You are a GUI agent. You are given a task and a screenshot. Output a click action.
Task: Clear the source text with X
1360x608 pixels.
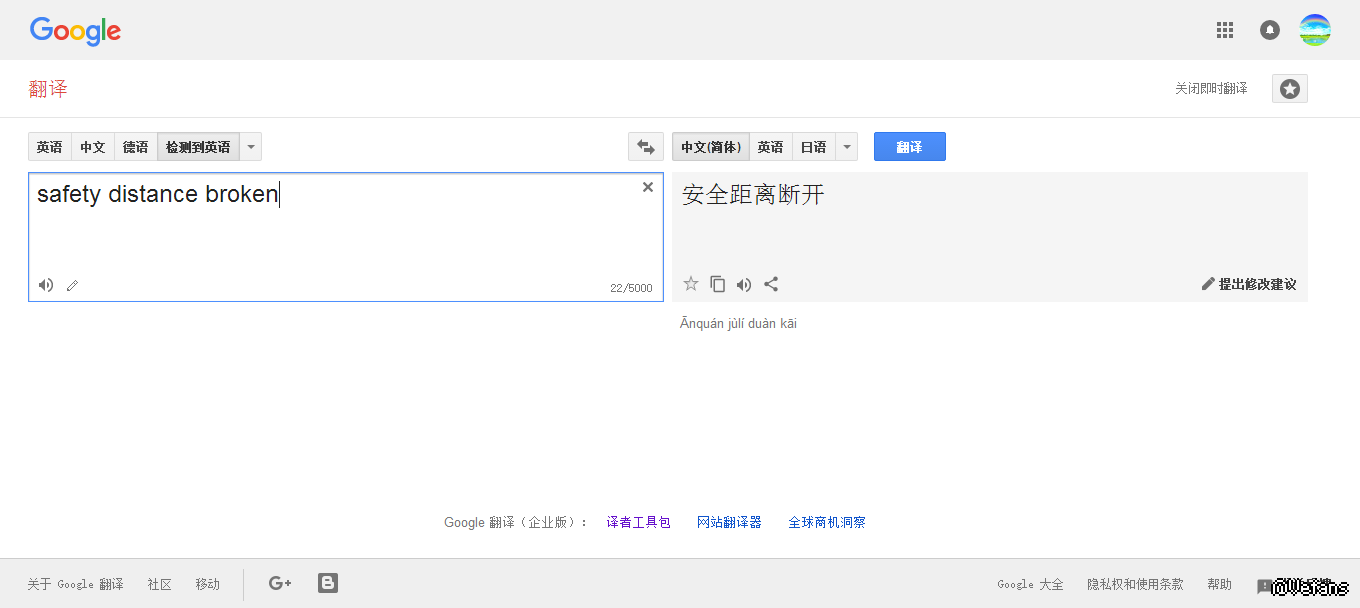[648, 187]
